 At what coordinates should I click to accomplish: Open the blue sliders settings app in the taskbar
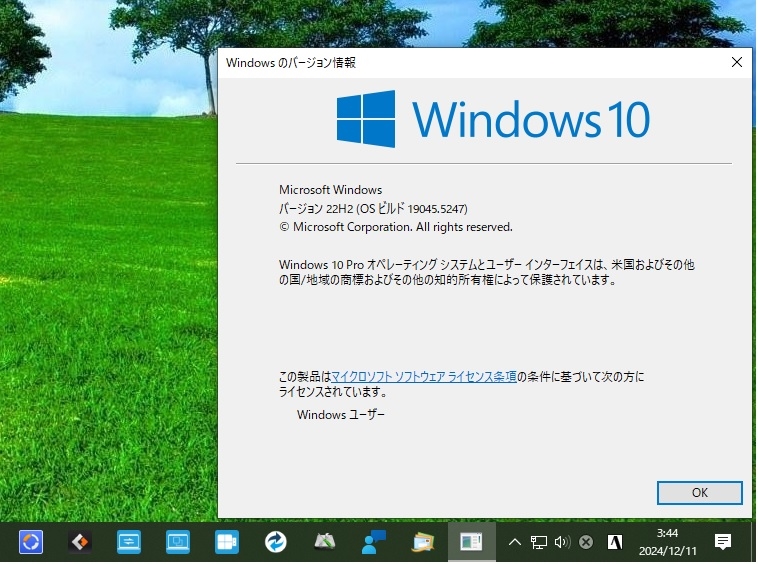(x=129, y=542)
